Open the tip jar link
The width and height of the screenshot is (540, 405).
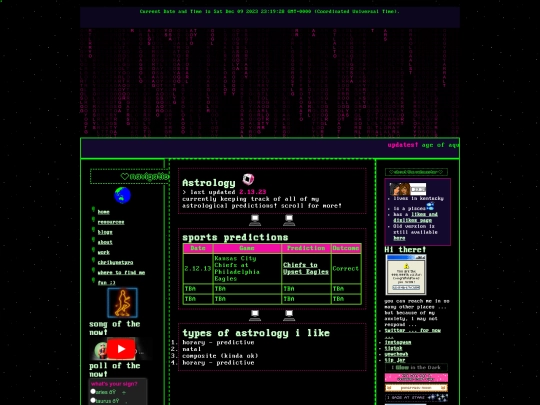[x=395, y=360]
